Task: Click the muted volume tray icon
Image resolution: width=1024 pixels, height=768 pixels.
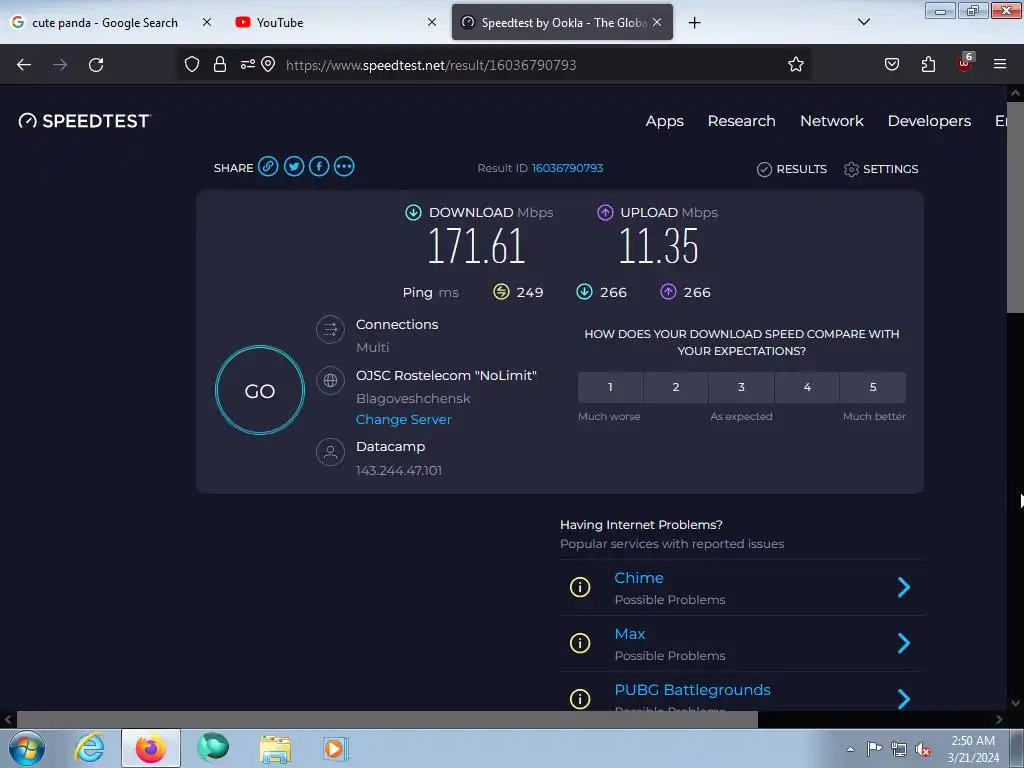Action: (x=923, y=750)
